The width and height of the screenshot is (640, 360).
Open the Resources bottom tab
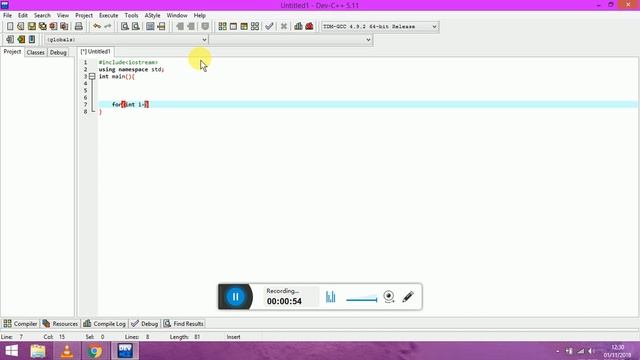60,324
